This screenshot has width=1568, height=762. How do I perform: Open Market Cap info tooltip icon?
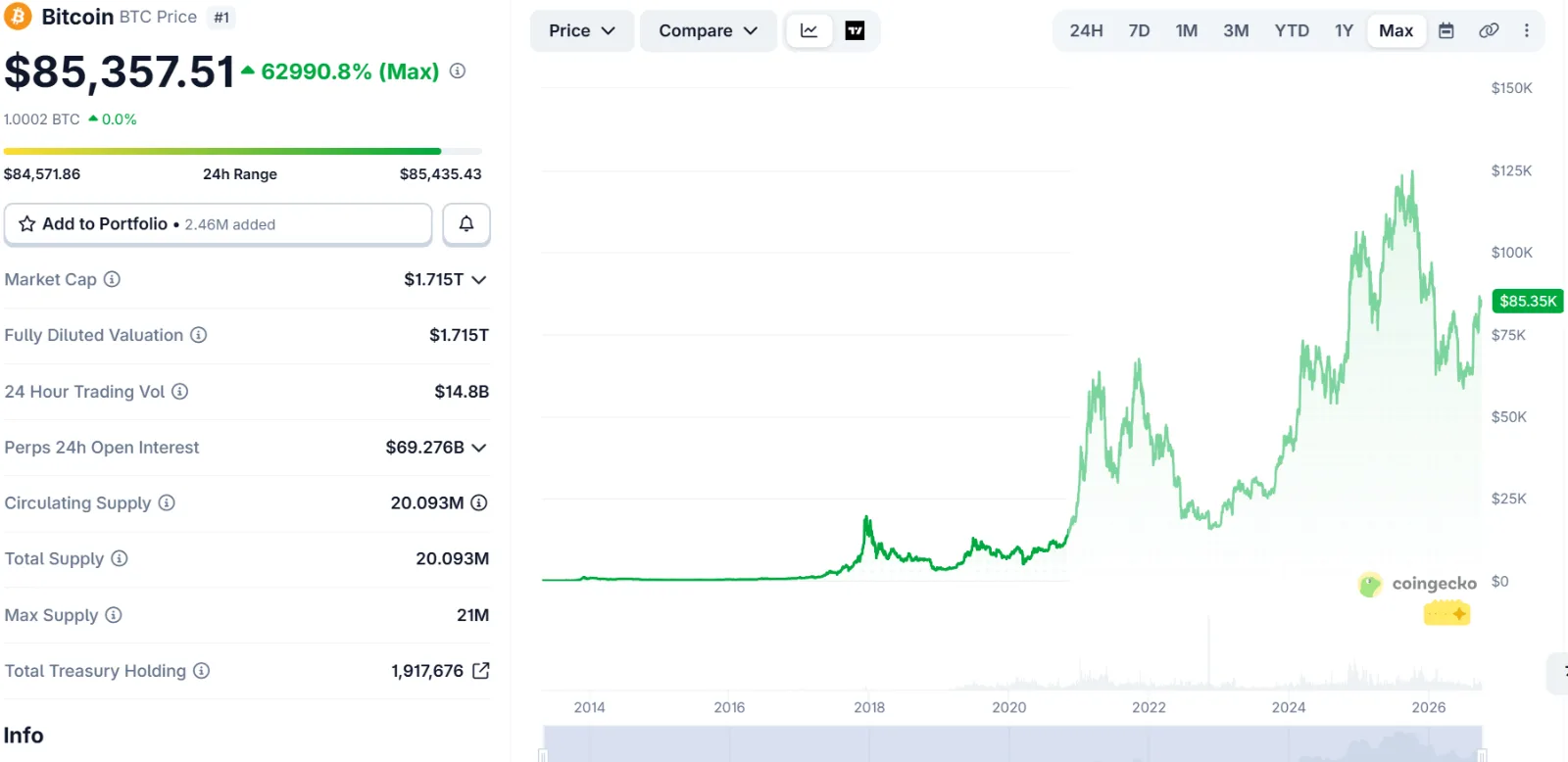pos(112,279)
